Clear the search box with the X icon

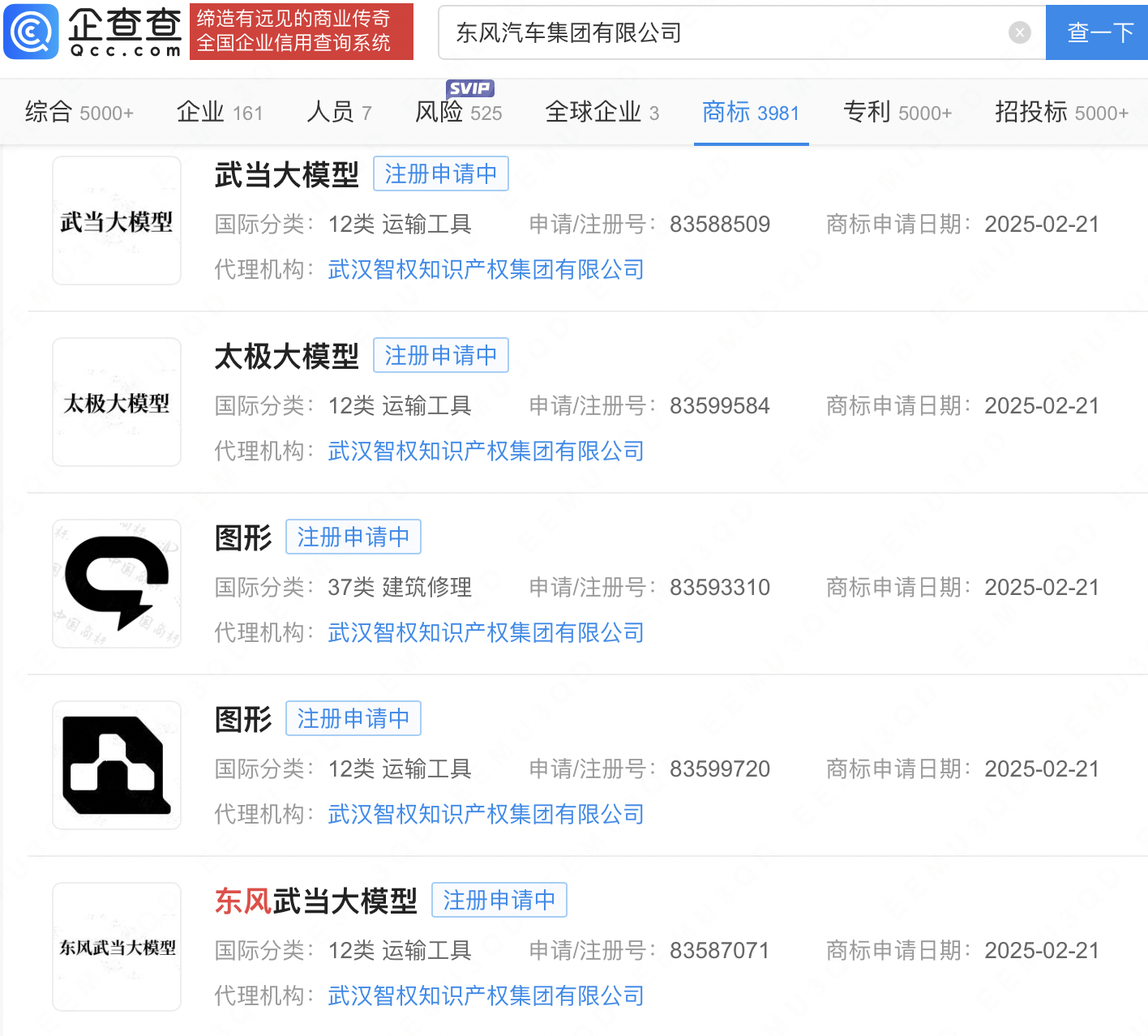coord(1019,32)
